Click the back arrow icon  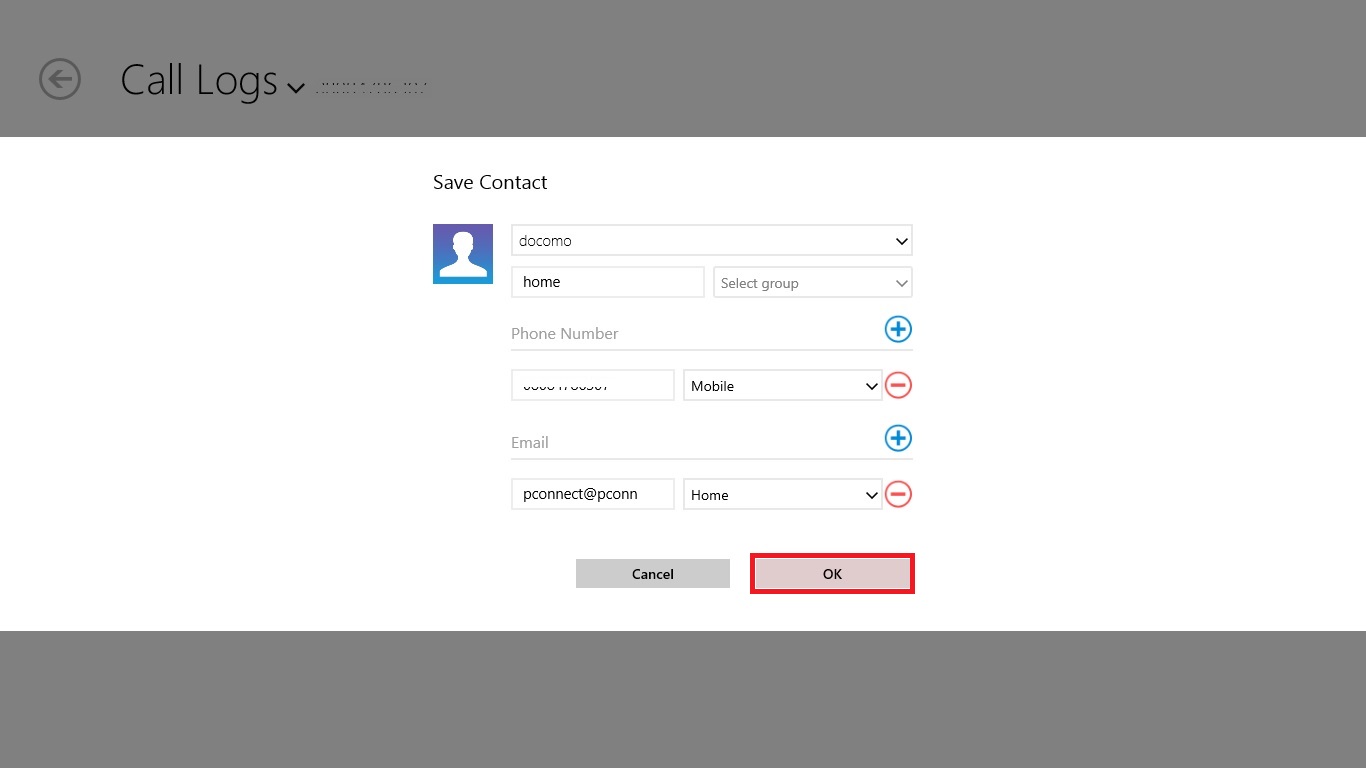tap(60, 79)
